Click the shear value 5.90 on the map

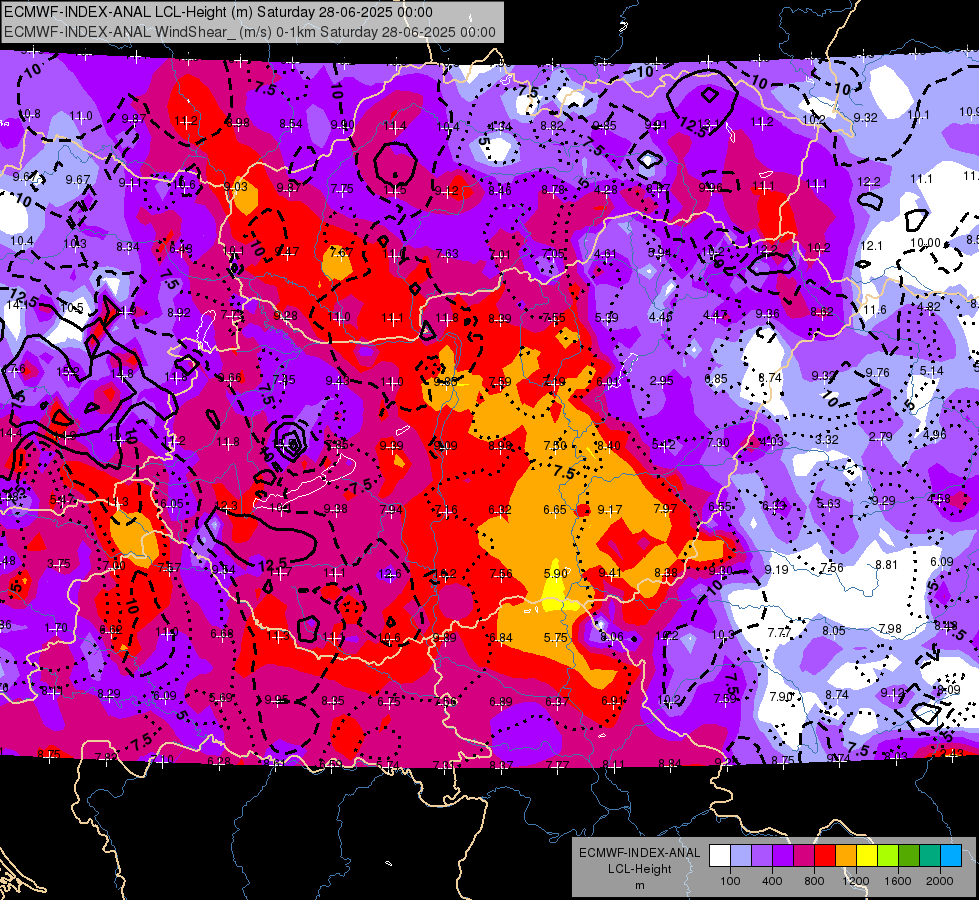click(556, 573)
